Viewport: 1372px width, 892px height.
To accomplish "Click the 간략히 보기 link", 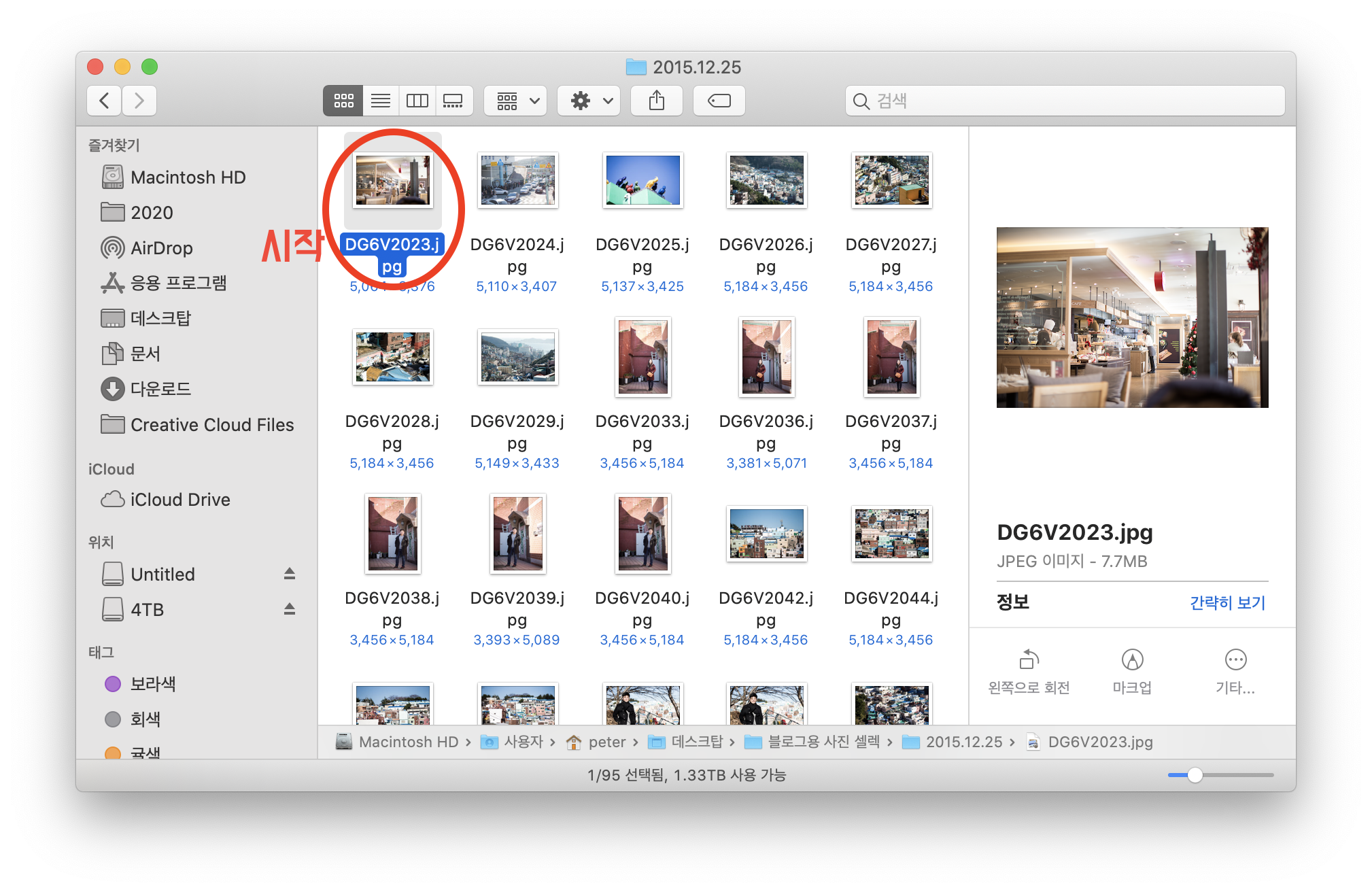I will (x=1227, y=602).
